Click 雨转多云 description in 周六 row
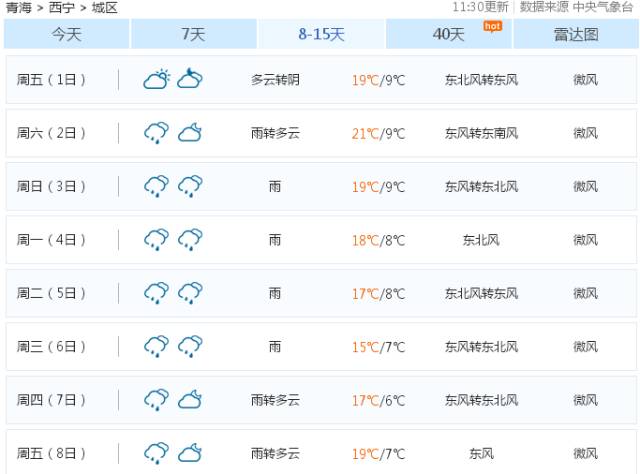 pos(276,133)
